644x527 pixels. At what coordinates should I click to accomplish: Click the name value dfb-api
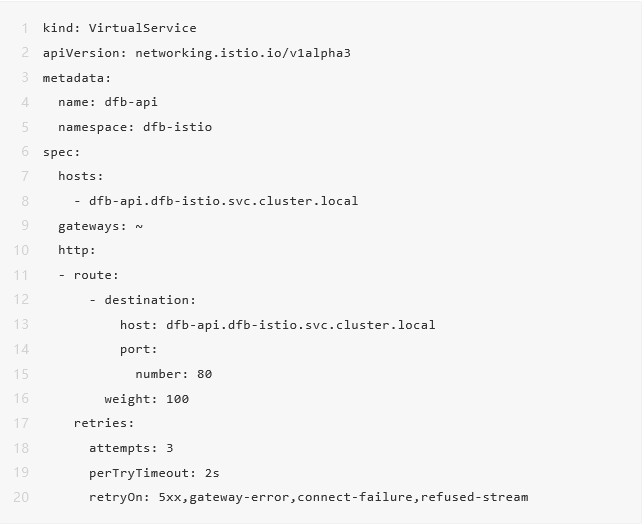[x=131, y=102]
